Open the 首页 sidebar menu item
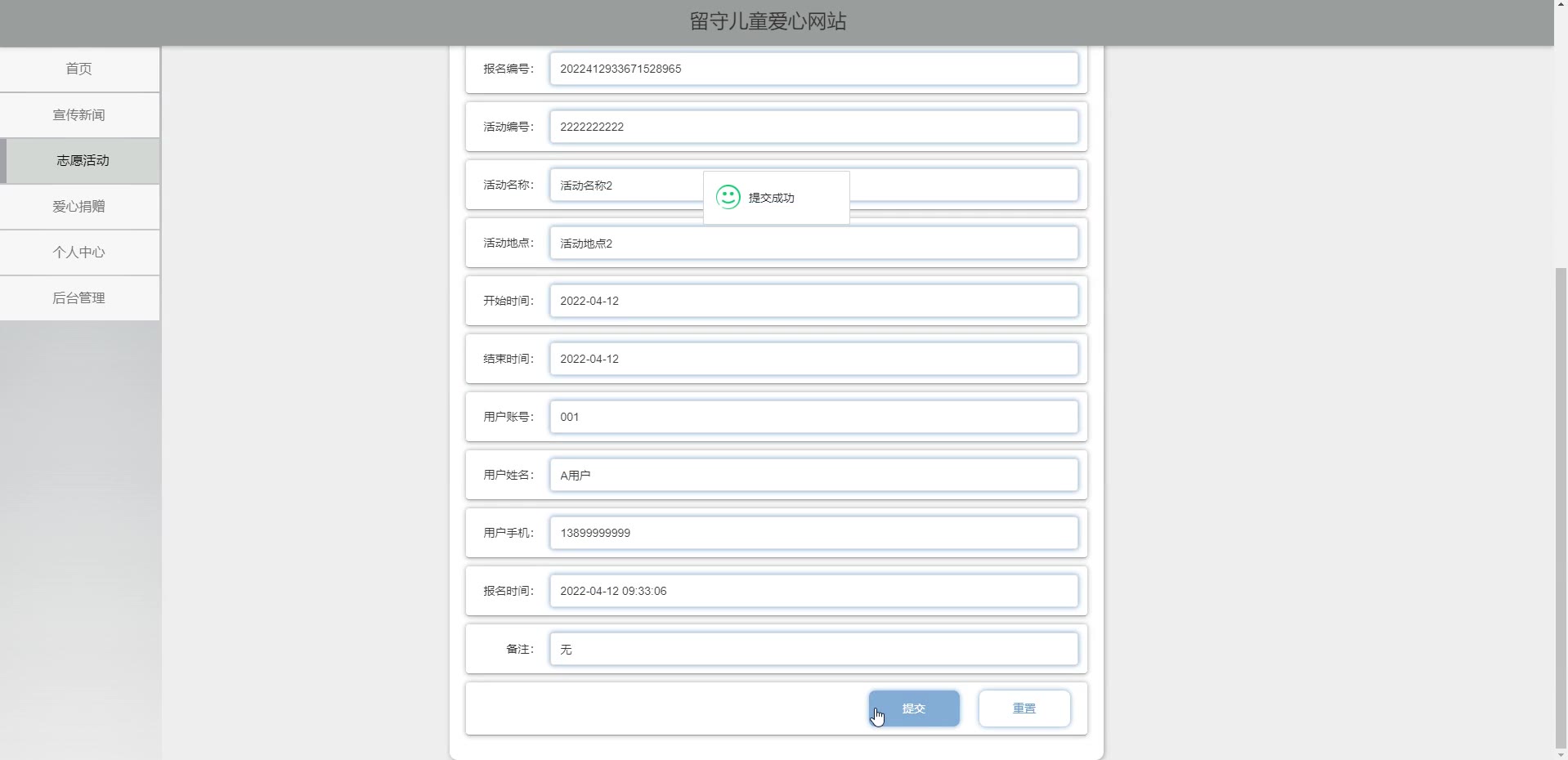Viewport: 1568px width, 760px height. pyautogui.click(x=79, y=69)
